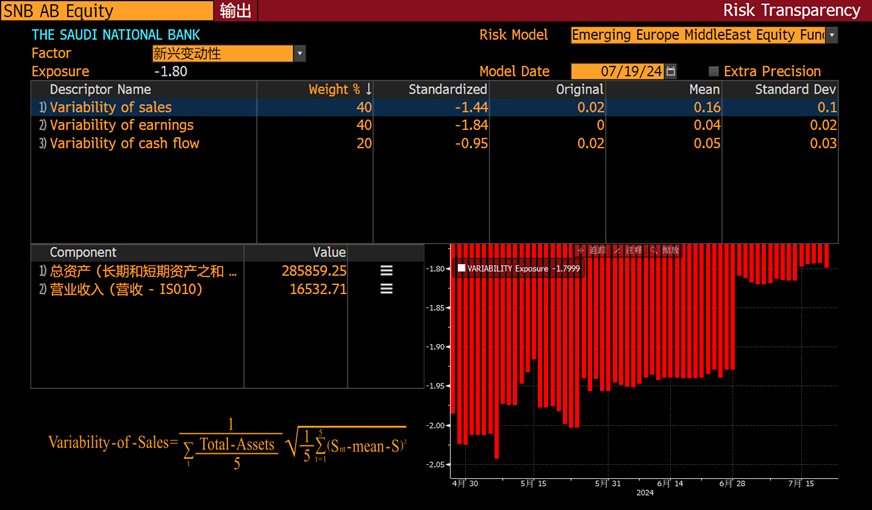Click the Risk Model selection field
Viewport: 872px width, 510px height.
click(x=698, y=35)
